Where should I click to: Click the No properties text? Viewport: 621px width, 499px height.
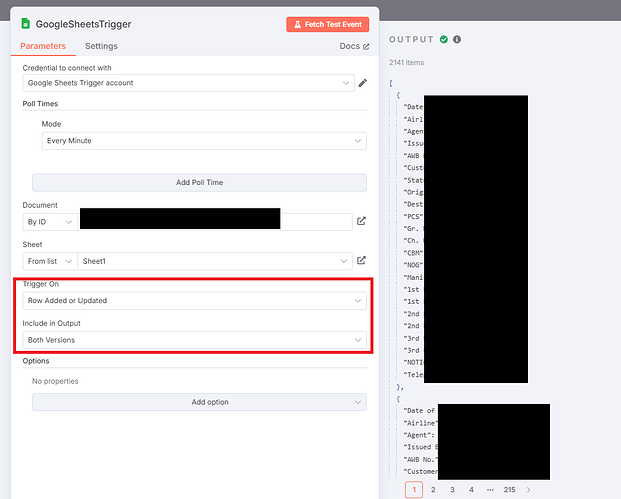click(55, 381)
